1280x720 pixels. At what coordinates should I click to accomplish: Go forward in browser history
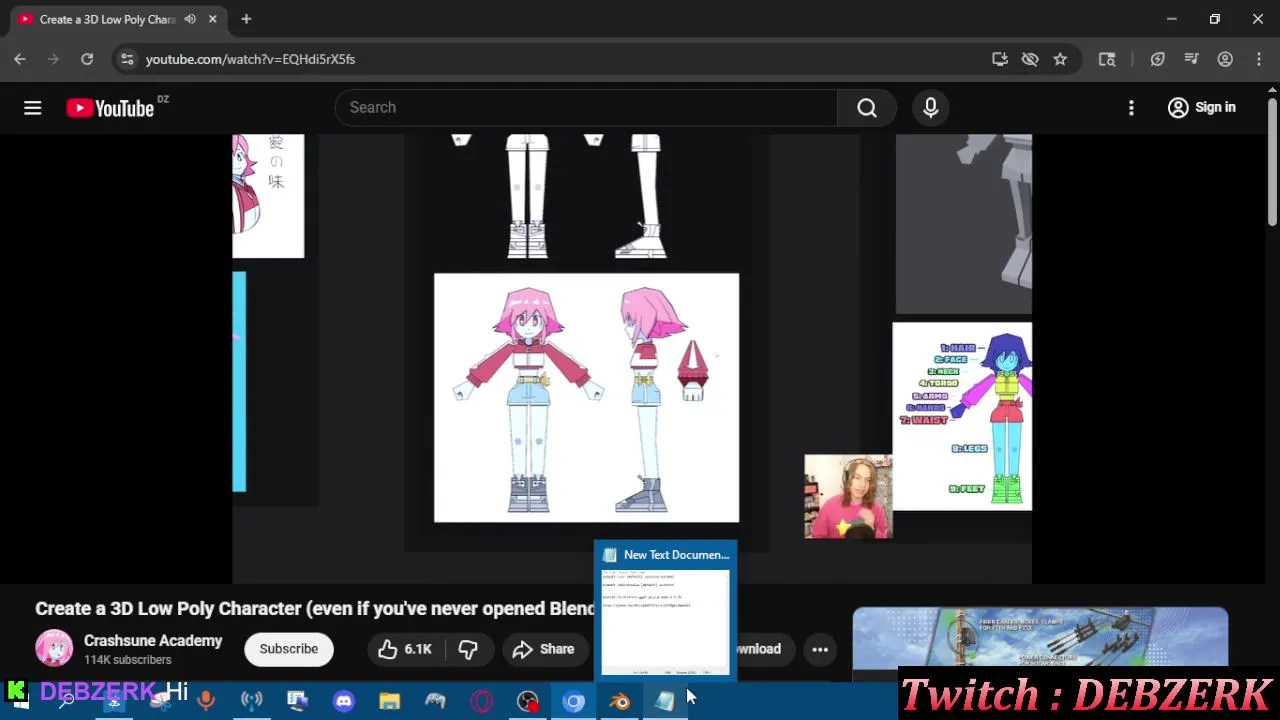point(54,59)
